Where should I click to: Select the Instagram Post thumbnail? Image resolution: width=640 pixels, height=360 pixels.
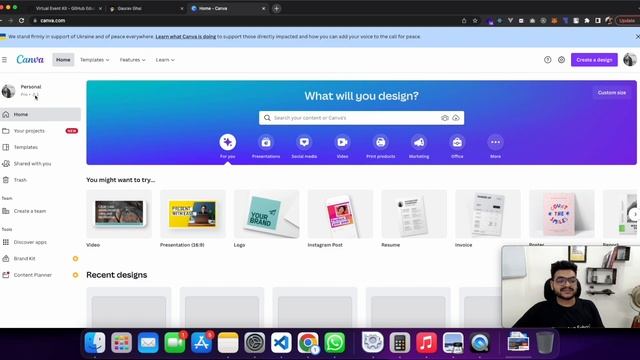[x=340, y=214]
